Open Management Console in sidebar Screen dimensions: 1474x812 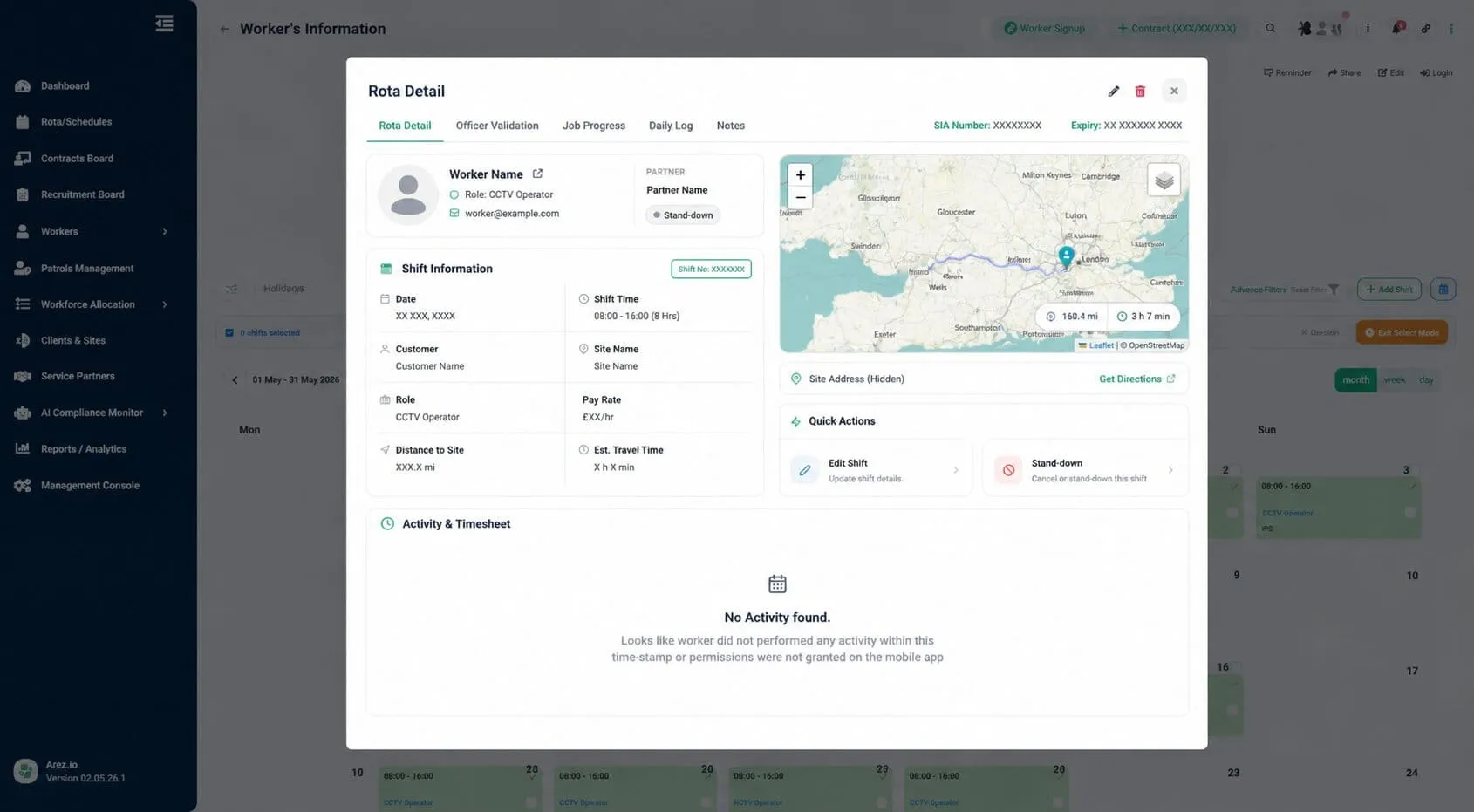coord(90,486)
